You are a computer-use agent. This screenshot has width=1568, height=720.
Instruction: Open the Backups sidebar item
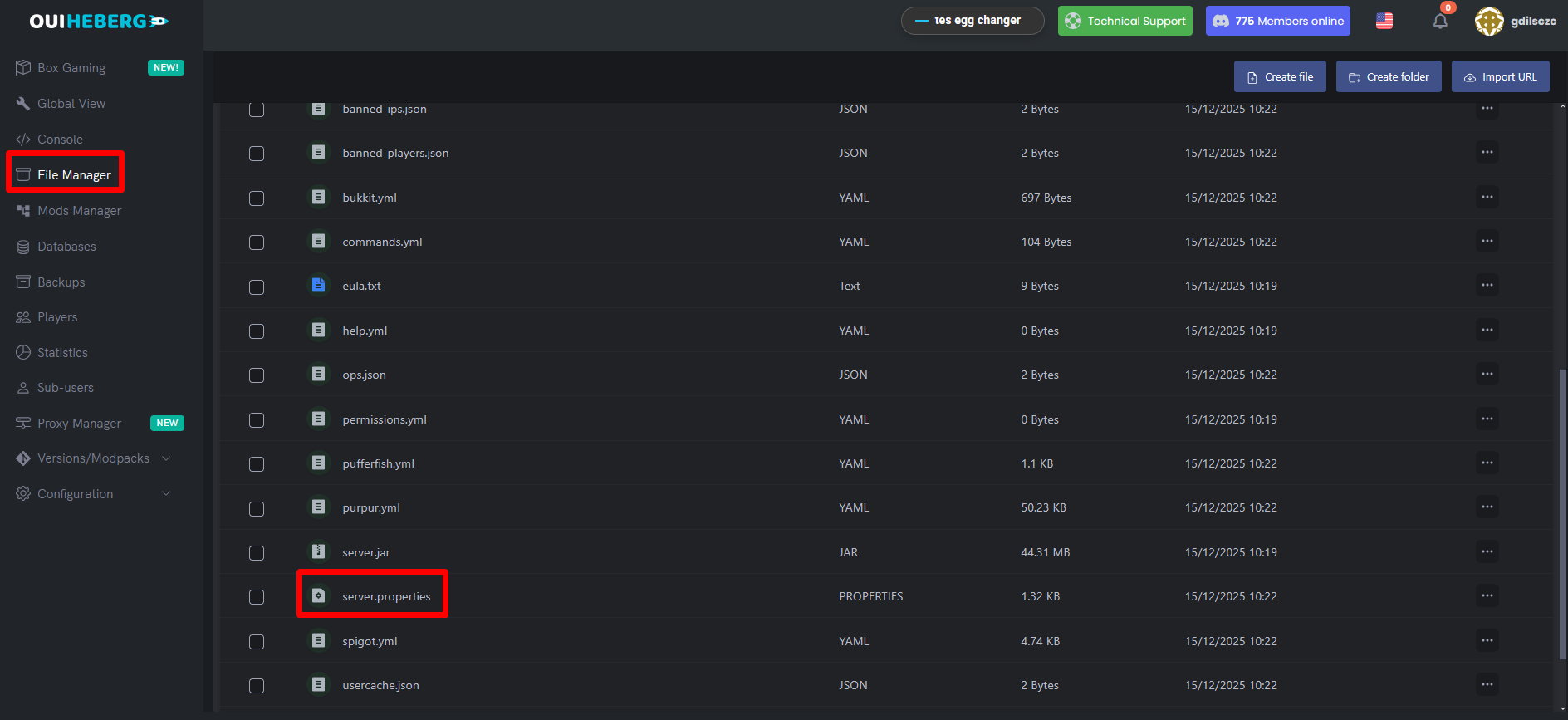(x=61, y=282)
